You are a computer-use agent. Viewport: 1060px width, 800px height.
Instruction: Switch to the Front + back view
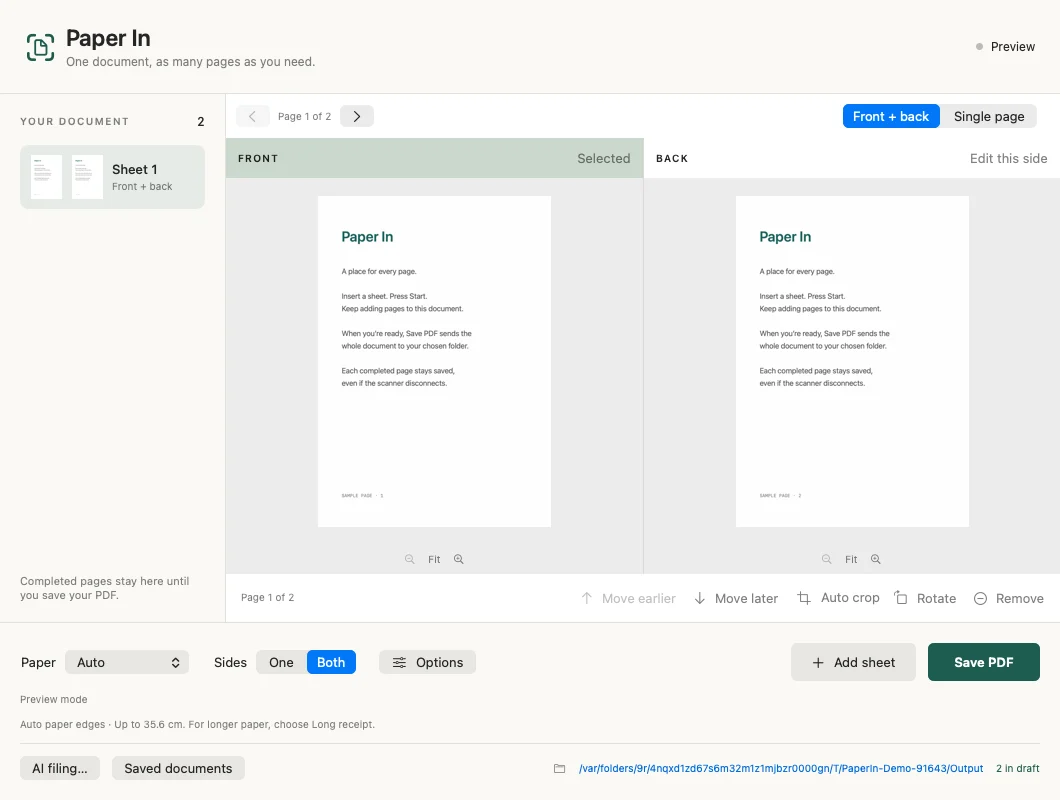pyautogui.click(x=891, y=116)
